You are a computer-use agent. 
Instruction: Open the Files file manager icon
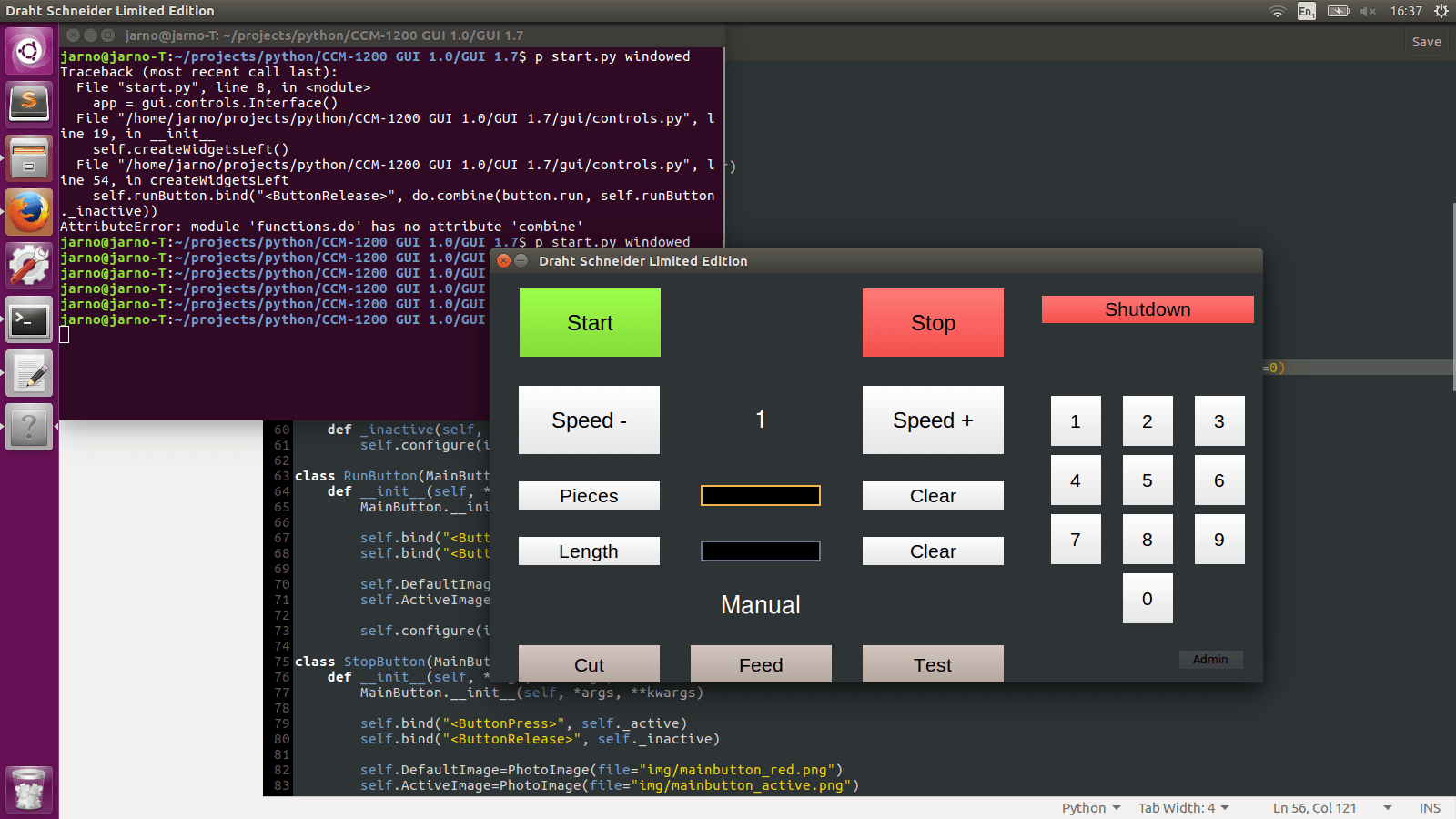pos(29,158)
